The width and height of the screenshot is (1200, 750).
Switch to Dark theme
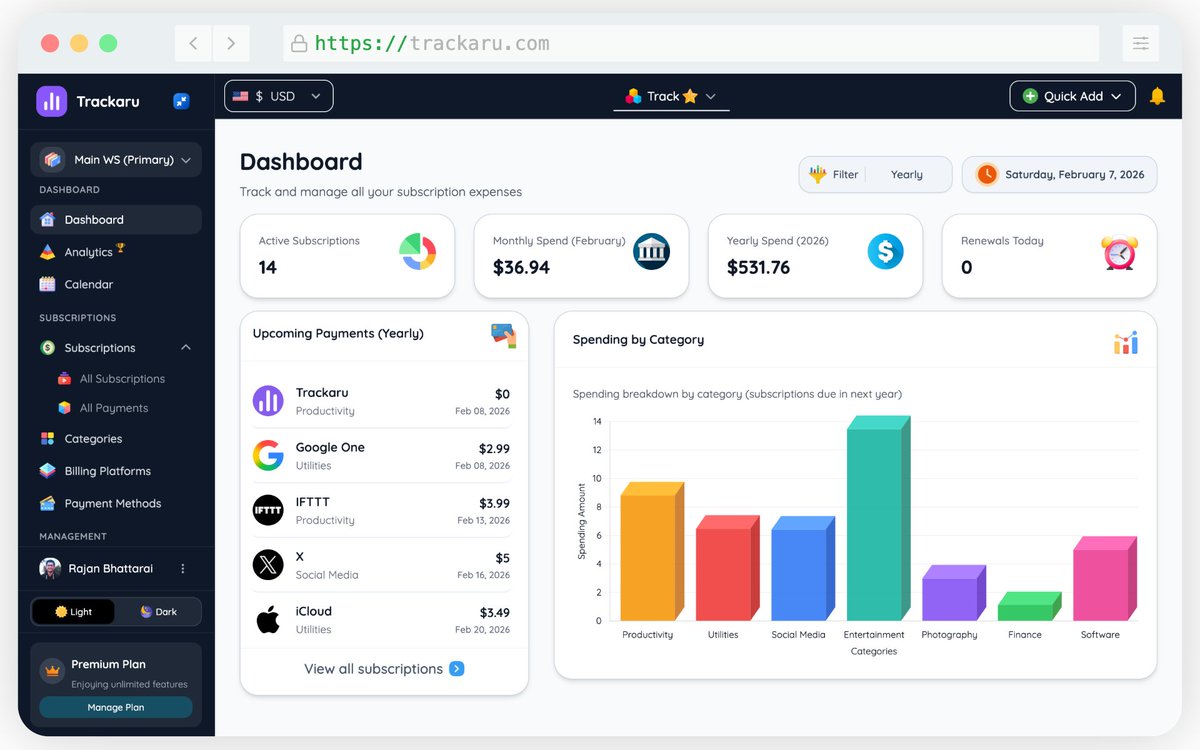(158, 612)
